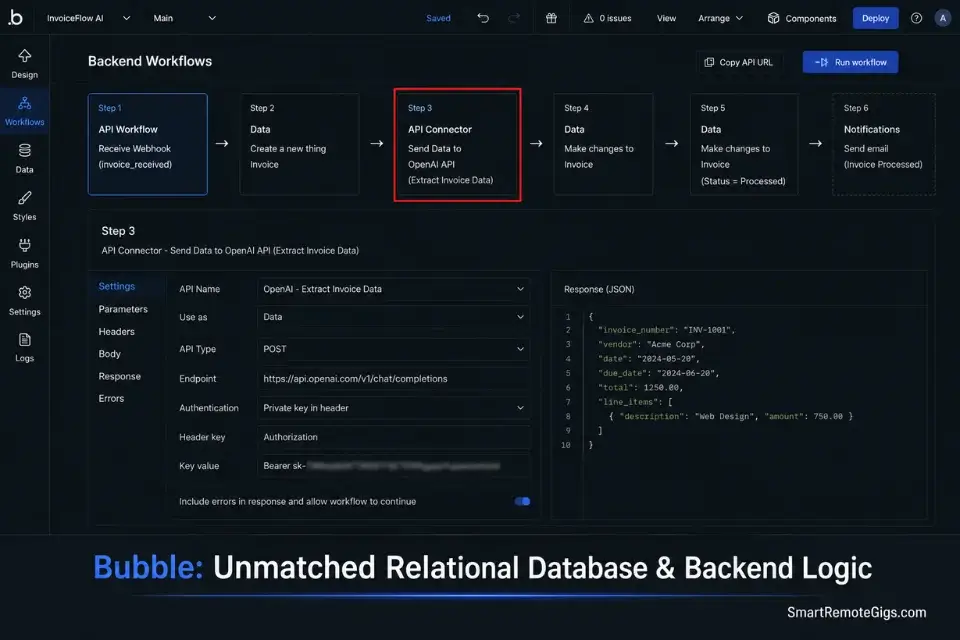The width and height of the screenshot is (960, 640).
Task: Switch to the Headers tab
Action: 116,331
